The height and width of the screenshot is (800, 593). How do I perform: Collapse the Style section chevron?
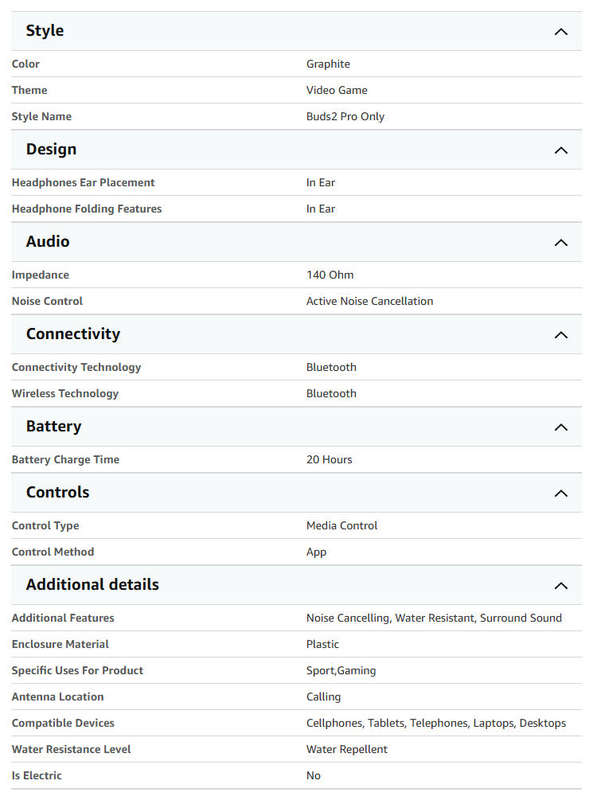click(561, 32)
